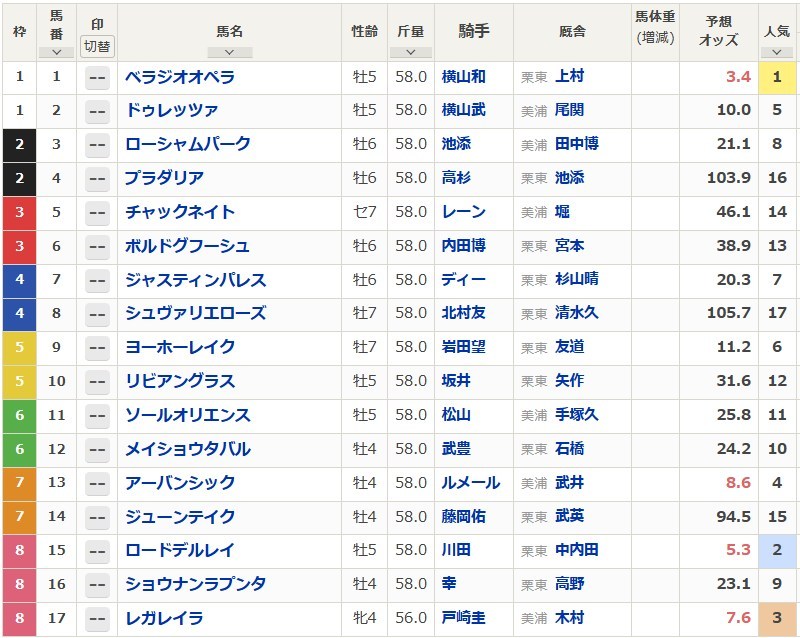View jockey profile for 戸崎圭
The height and width of the screenshot is (638, 800).
click(463, 618)
